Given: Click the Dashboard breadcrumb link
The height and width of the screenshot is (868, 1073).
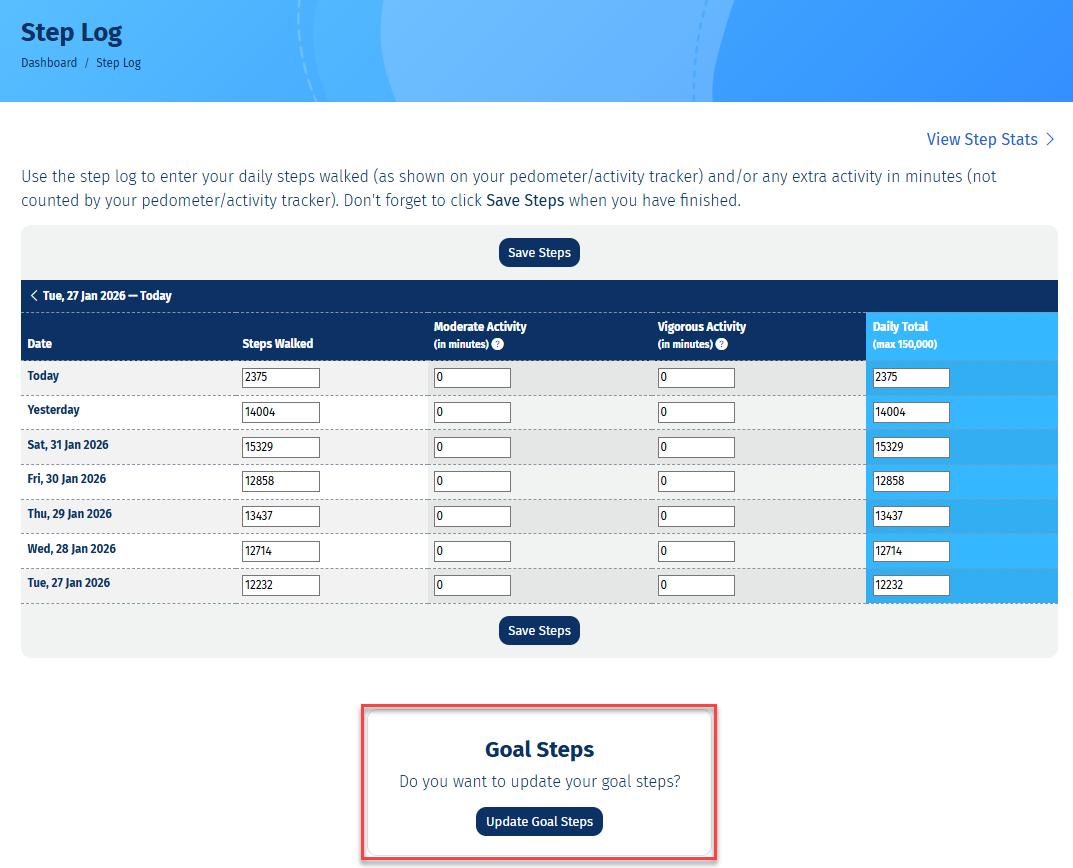Looking at the screenshot, I should [x=49, y=63].
